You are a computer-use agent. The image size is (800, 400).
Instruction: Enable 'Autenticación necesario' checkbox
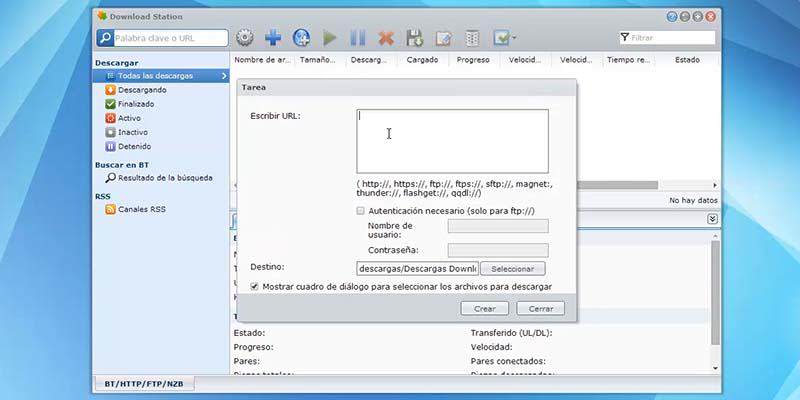click(x=361, y=211)
